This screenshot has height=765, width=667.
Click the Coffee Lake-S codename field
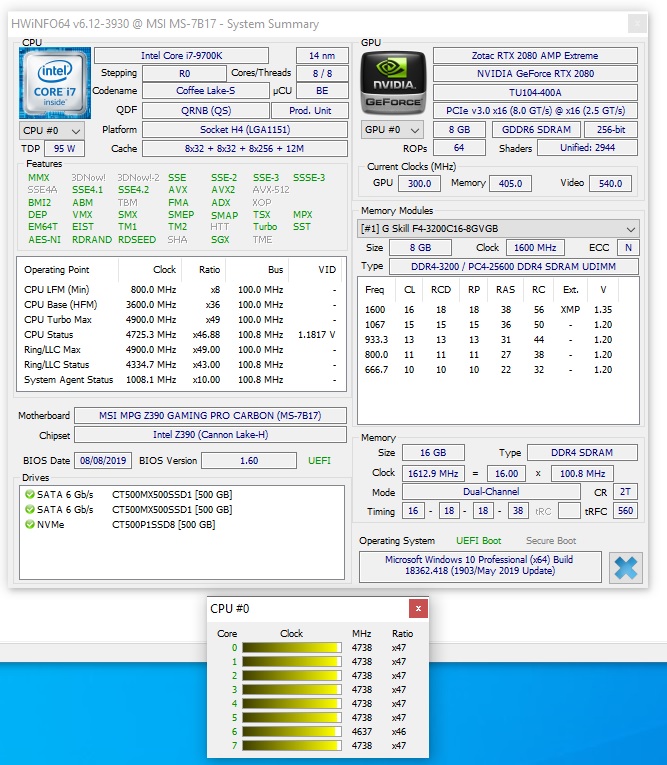(x=205, y=91)
